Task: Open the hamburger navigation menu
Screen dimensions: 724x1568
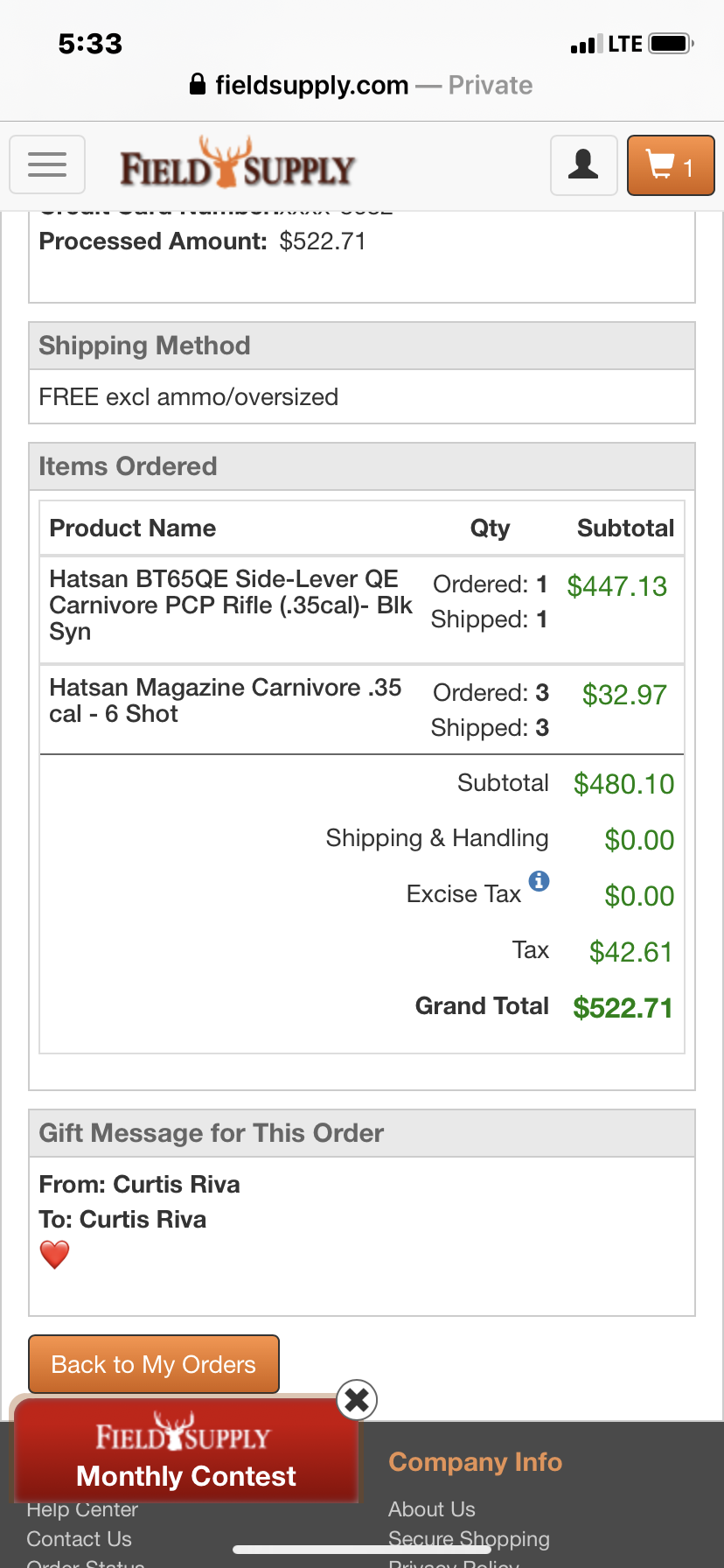Action: pyautogui.click(x=47, y=164)
